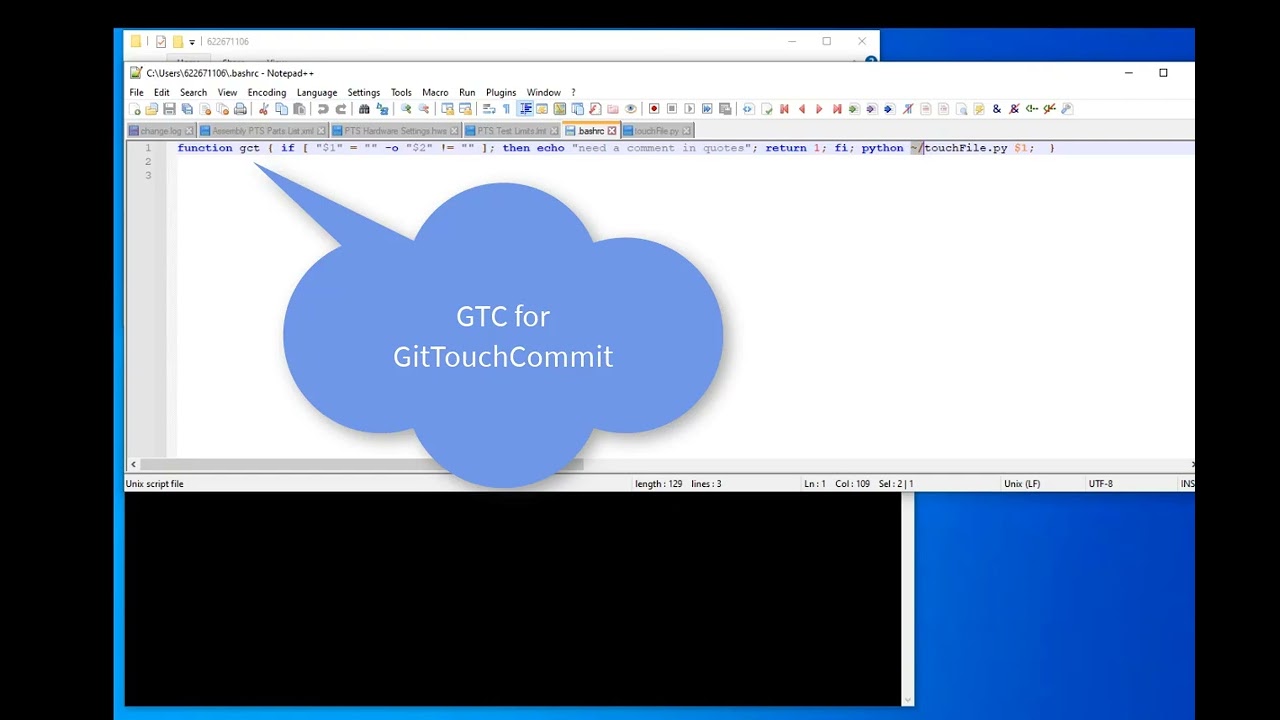Click the Stop Recording macro icon
The width and height of the screenshot is (1280, 720).
click(x=672, y=109)
